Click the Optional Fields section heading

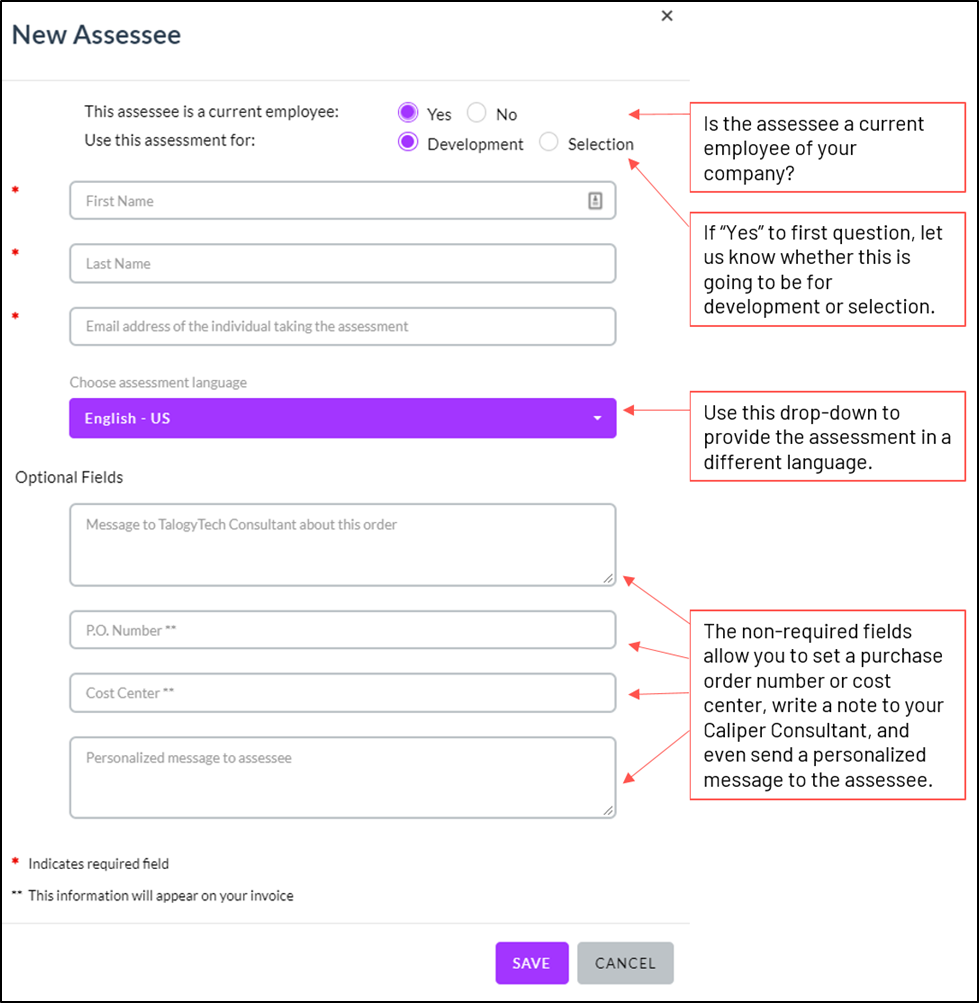68,477
